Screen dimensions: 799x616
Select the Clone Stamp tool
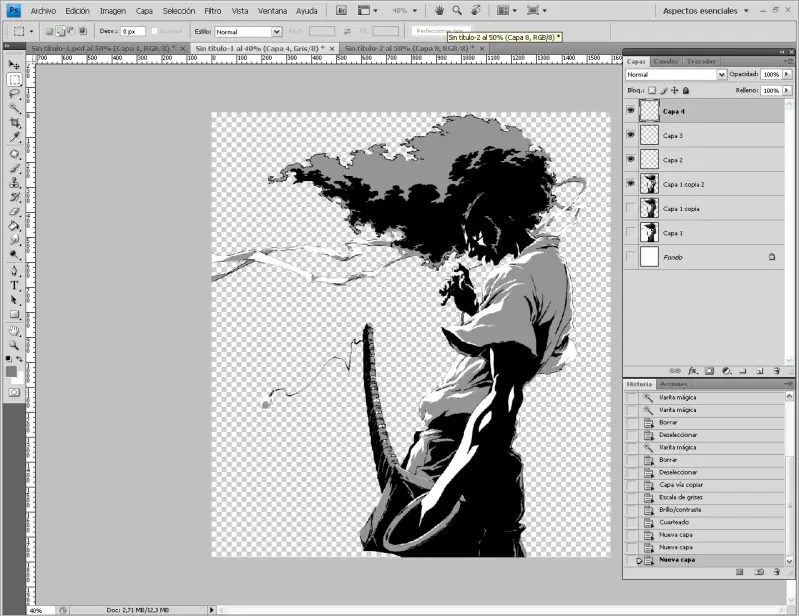(x=14, y=183)
